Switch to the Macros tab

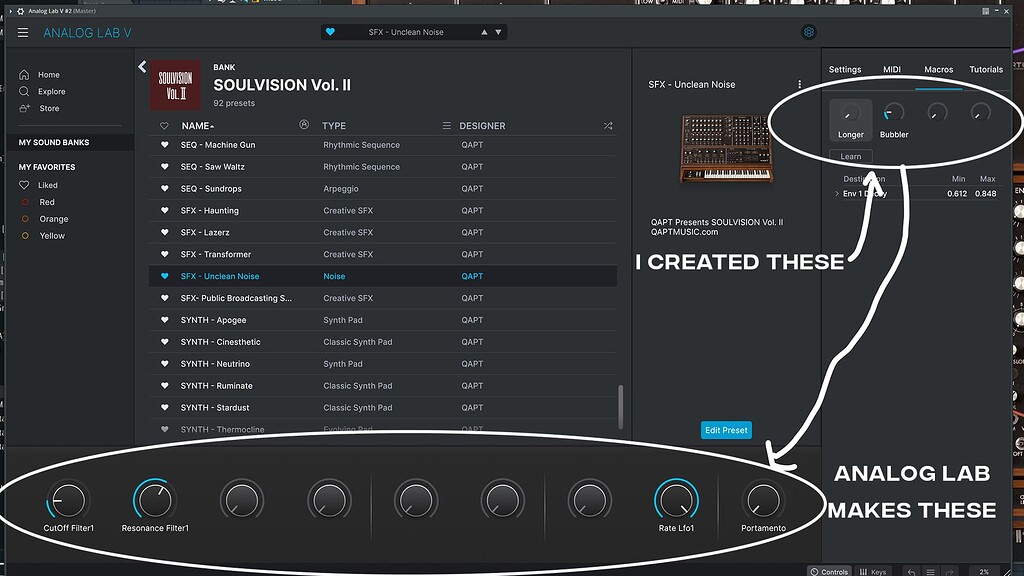click(938, 69)
